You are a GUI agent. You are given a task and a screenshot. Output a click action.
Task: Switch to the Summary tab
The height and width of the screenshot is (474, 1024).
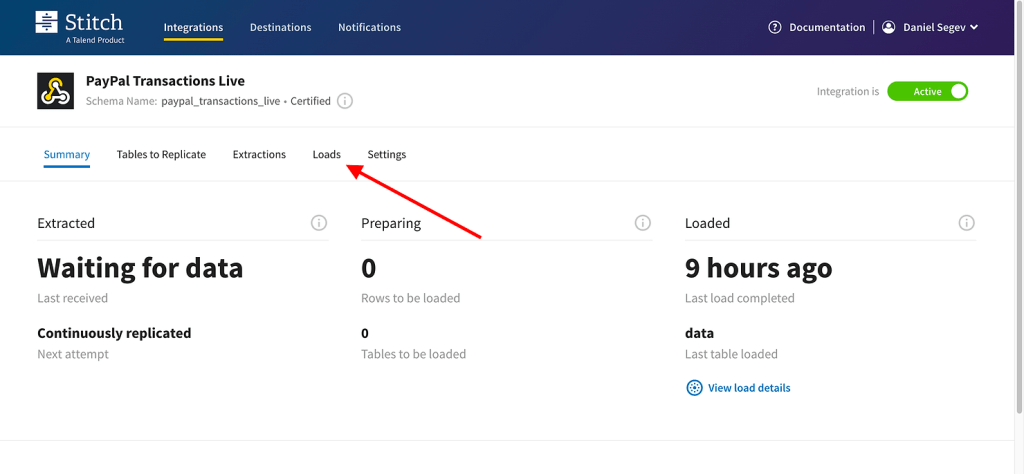[x=67, y=155]
